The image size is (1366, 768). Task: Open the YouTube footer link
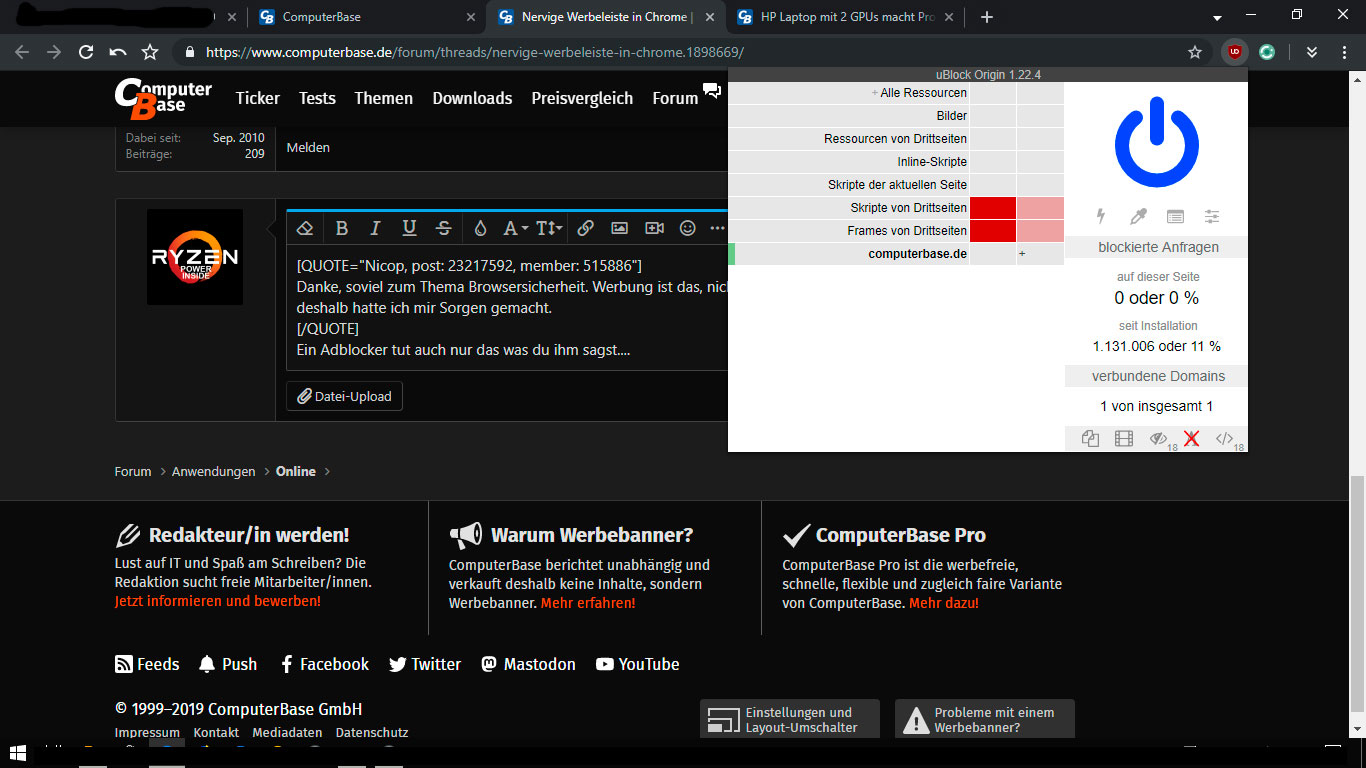click(638, 664)
